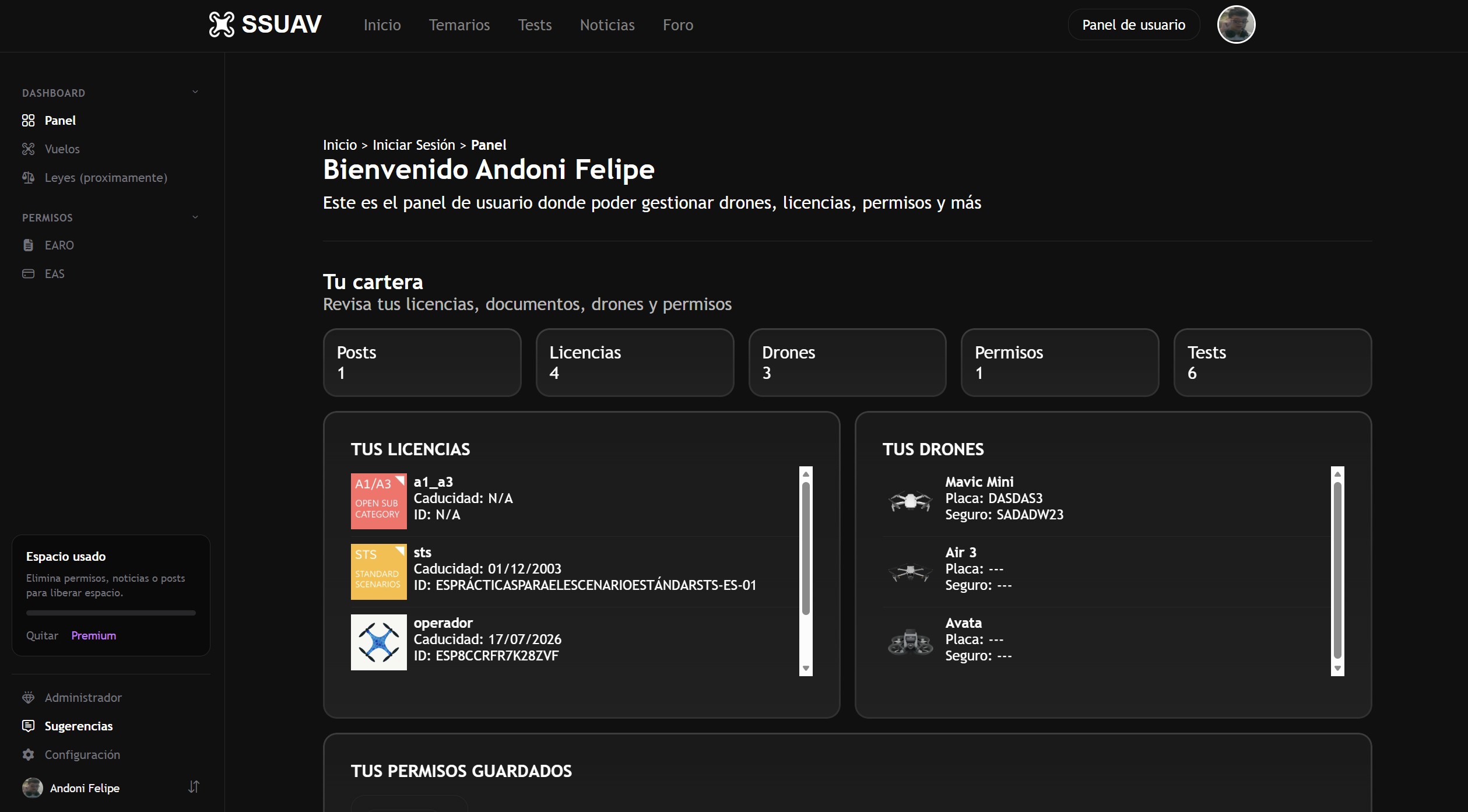The width and height of the screenshot is (1468, 812).
Task: Click the SSUAV drone logo icon
Action: click(222, 24)
